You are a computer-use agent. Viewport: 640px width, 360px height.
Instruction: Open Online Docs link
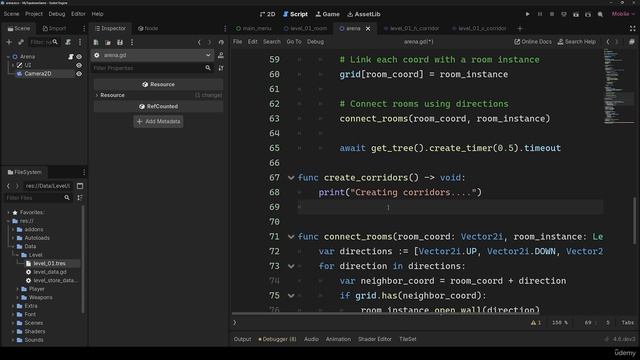click(x=532, y=42)
